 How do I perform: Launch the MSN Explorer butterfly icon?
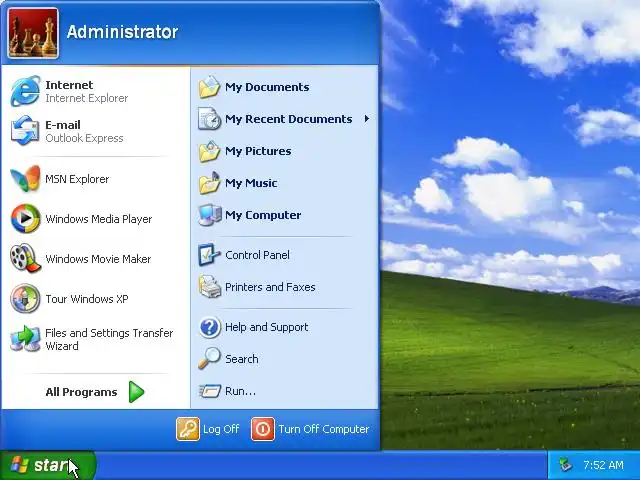tap(25, 178)
